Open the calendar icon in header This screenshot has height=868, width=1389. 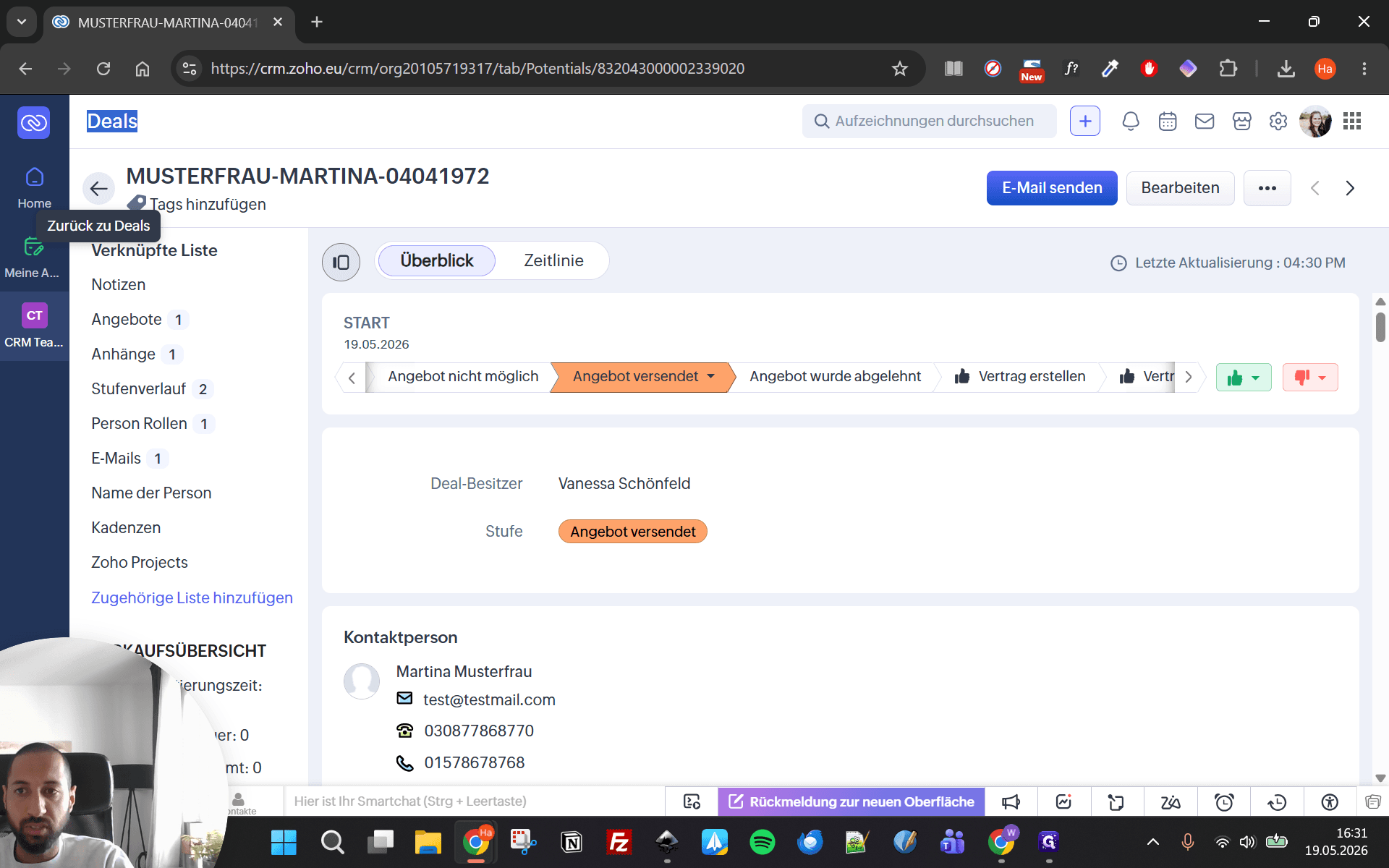pyautogui.click(x=1168, y=122)
